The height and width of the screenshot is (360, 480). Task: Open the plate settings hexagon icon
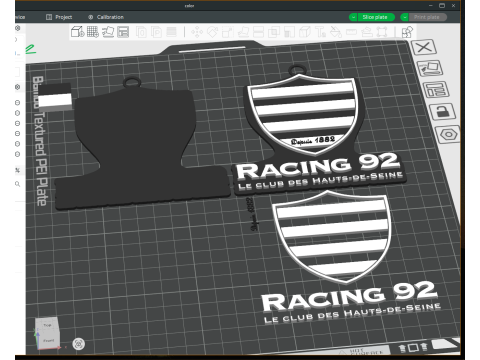point(448,134)
